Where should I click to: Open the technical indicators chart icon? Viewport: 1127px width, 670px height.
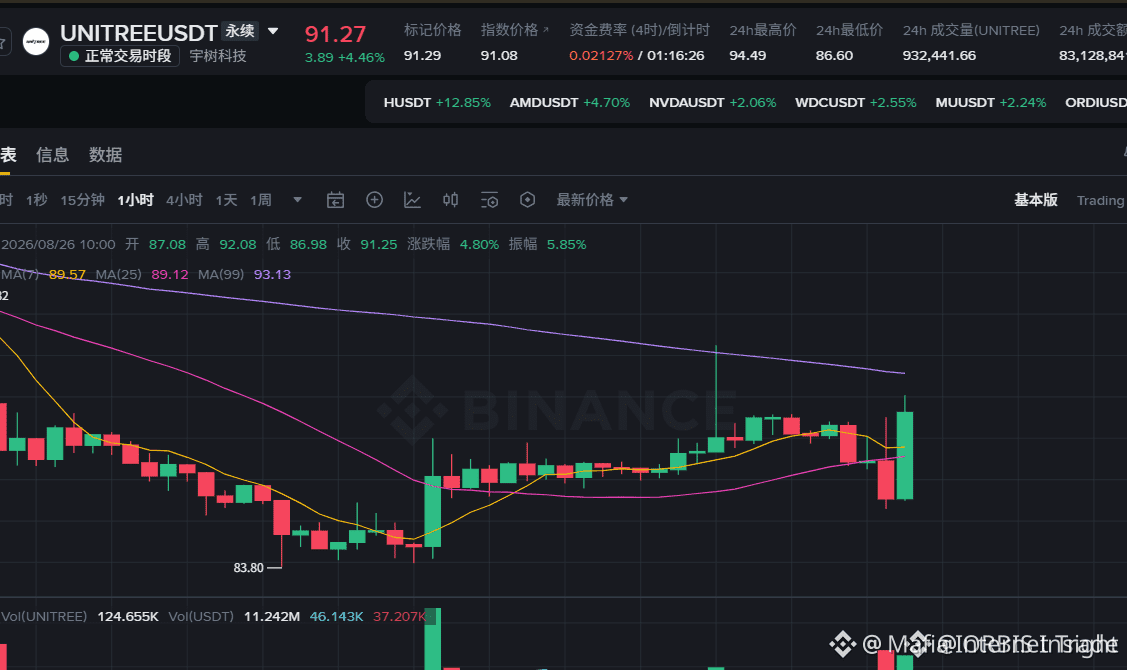[x=413, y=200]
